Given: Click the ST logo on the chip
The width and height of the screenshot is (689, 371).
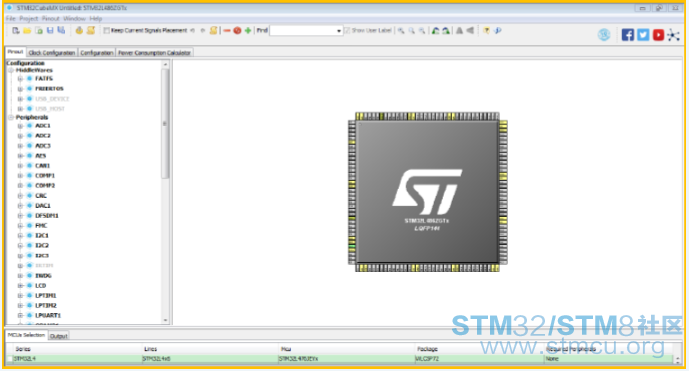Looking at the screenshot, I should (427, 192).
